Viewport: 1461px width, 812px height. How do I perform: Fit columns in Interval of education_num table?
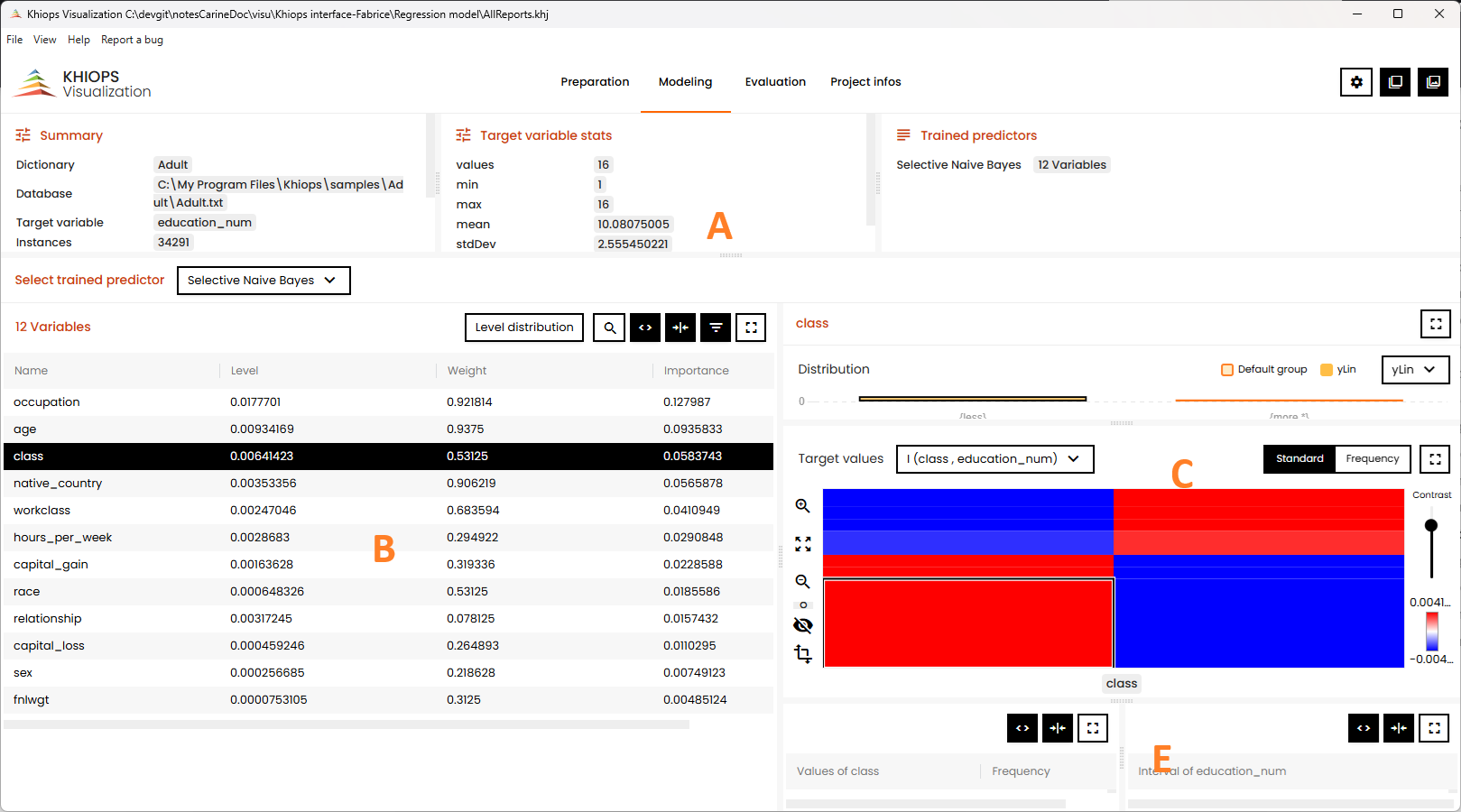(x=1399, y=728)
